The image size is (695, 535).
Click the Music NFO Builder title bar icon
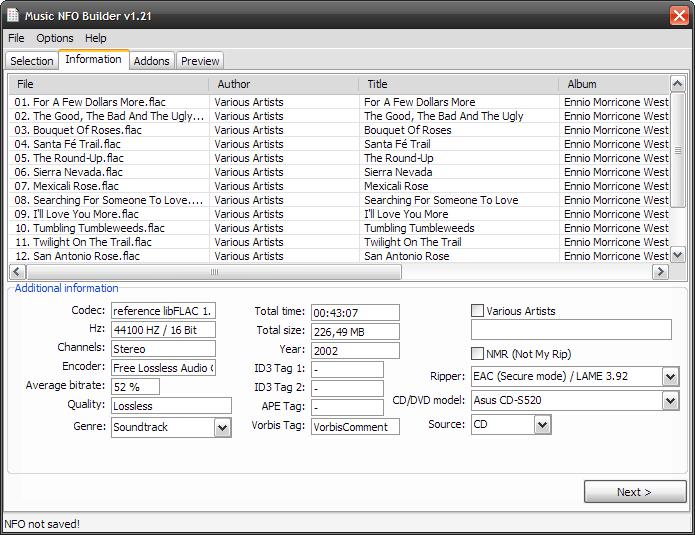coord(14,16)
